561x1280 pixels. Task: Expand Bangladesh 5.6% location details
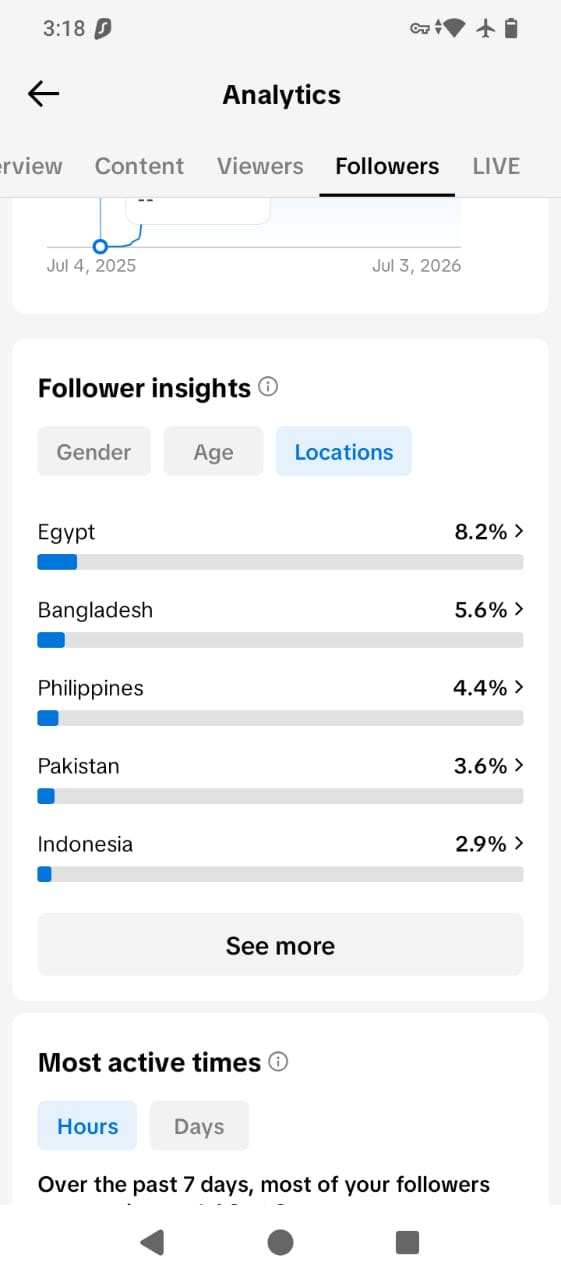tap(281, 624)
